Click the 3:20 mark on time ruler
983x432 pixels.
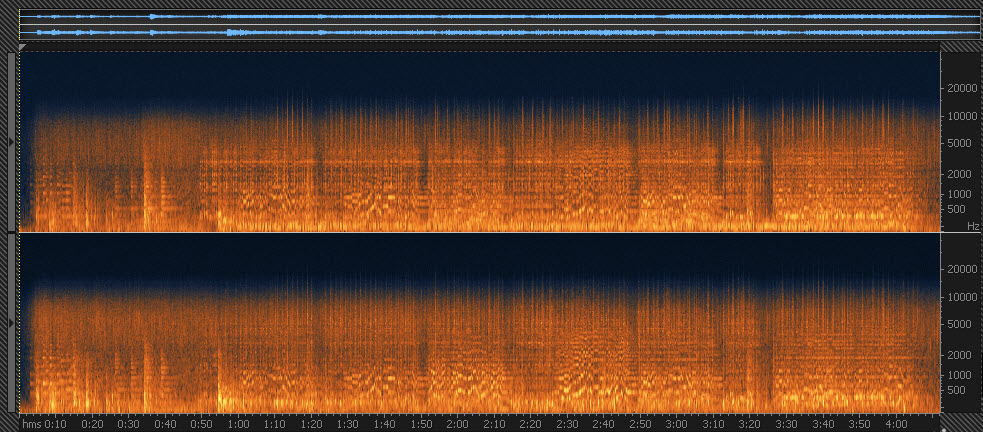[x=750, y=424]
